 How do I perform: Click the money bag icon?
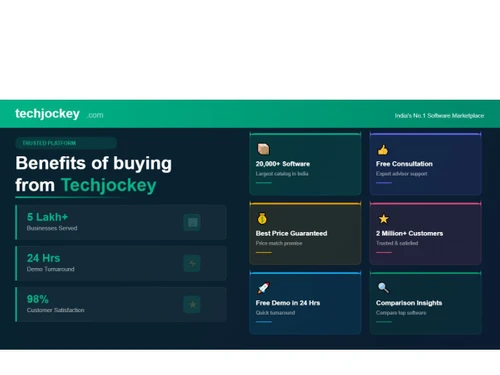(262, 219)
